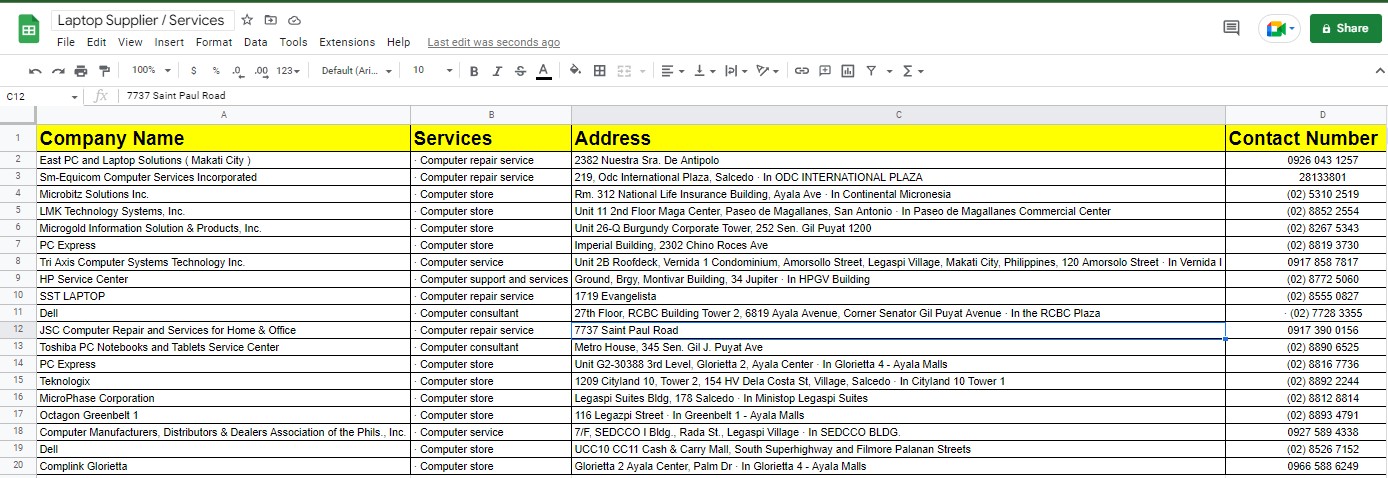Toggle strikethrough formatting

520,71
